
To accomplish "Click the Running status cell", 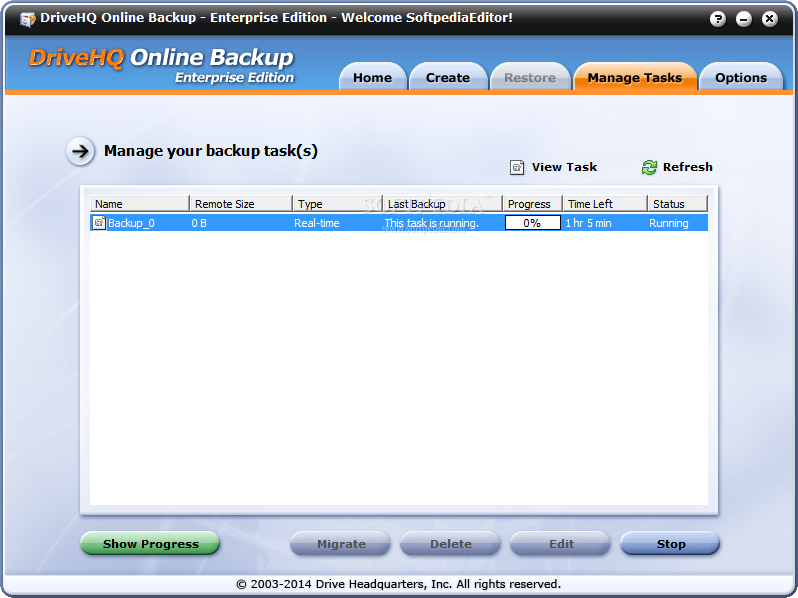I will [x=669, y=223].
